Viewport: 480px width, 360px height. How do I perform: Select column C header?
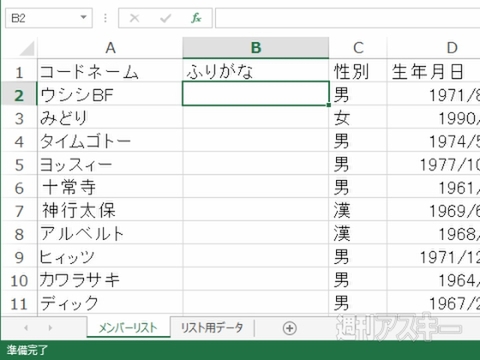point(358,48)
